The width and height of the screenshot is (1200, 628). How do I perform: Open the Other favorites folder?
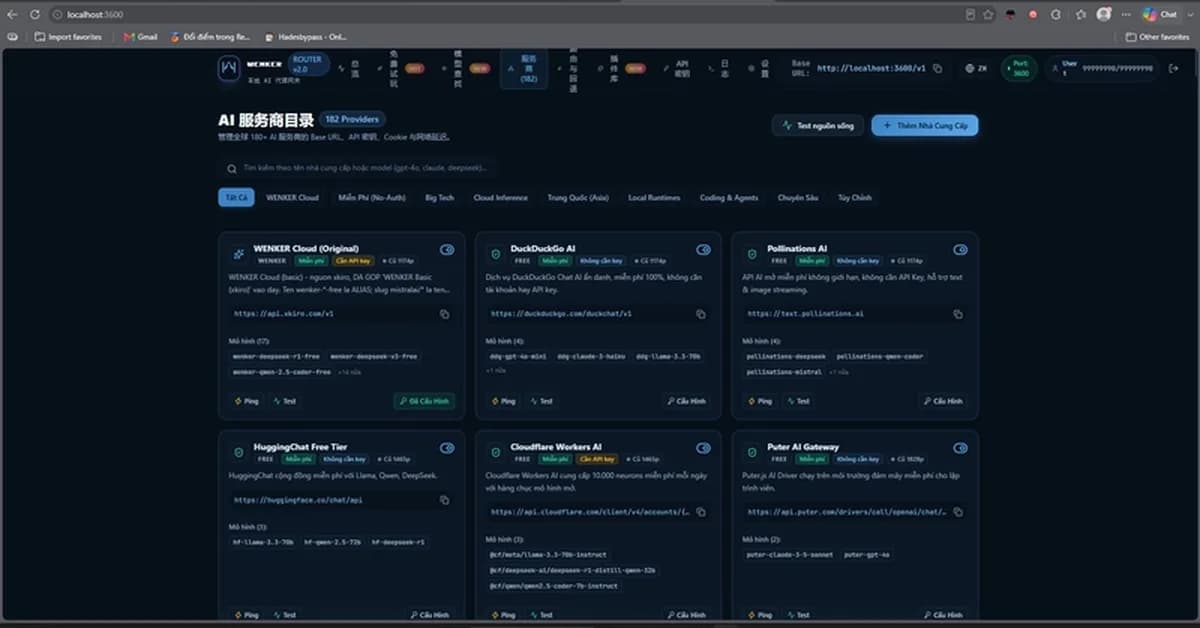coord(1157,37)
